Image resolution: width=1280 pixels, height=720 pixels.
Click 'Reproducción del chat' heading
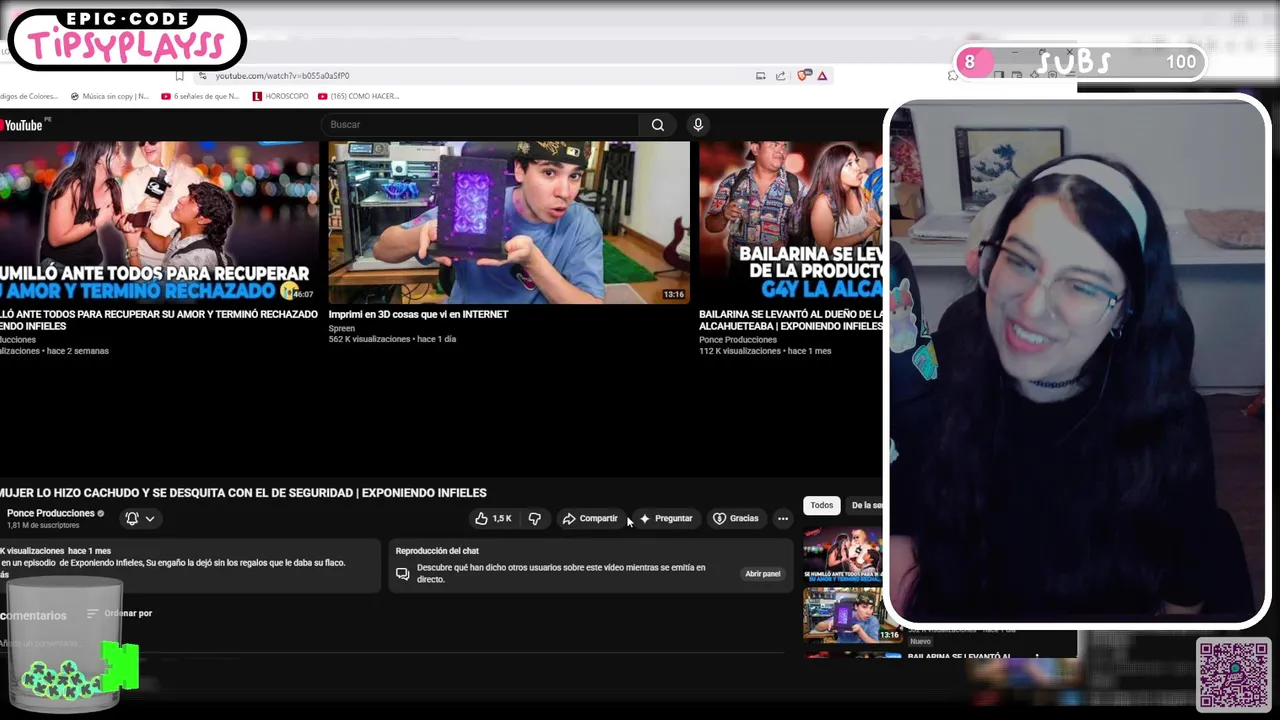[x=437, y=551]
